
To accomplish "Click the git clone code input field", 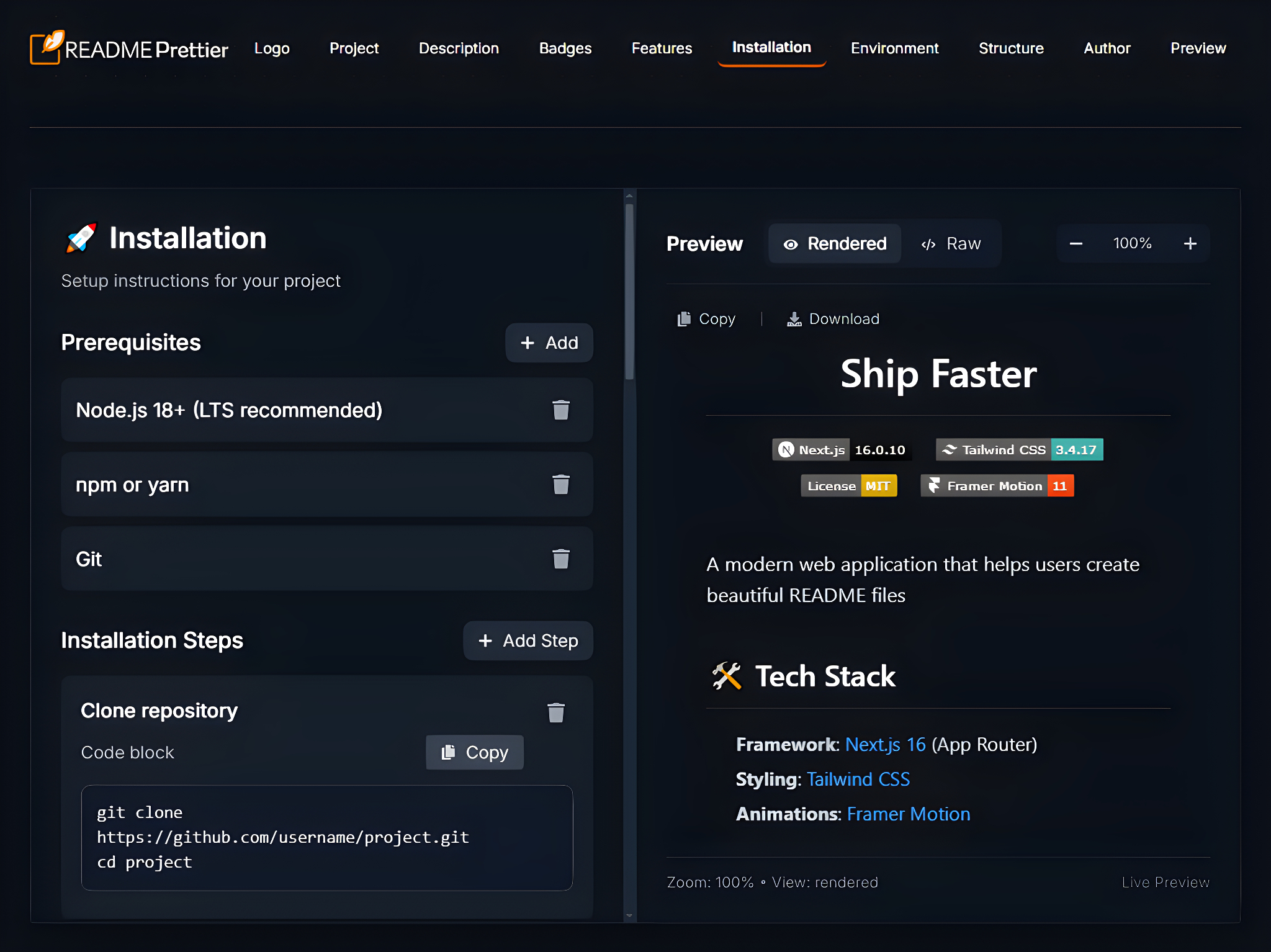I will click(327, 838).
